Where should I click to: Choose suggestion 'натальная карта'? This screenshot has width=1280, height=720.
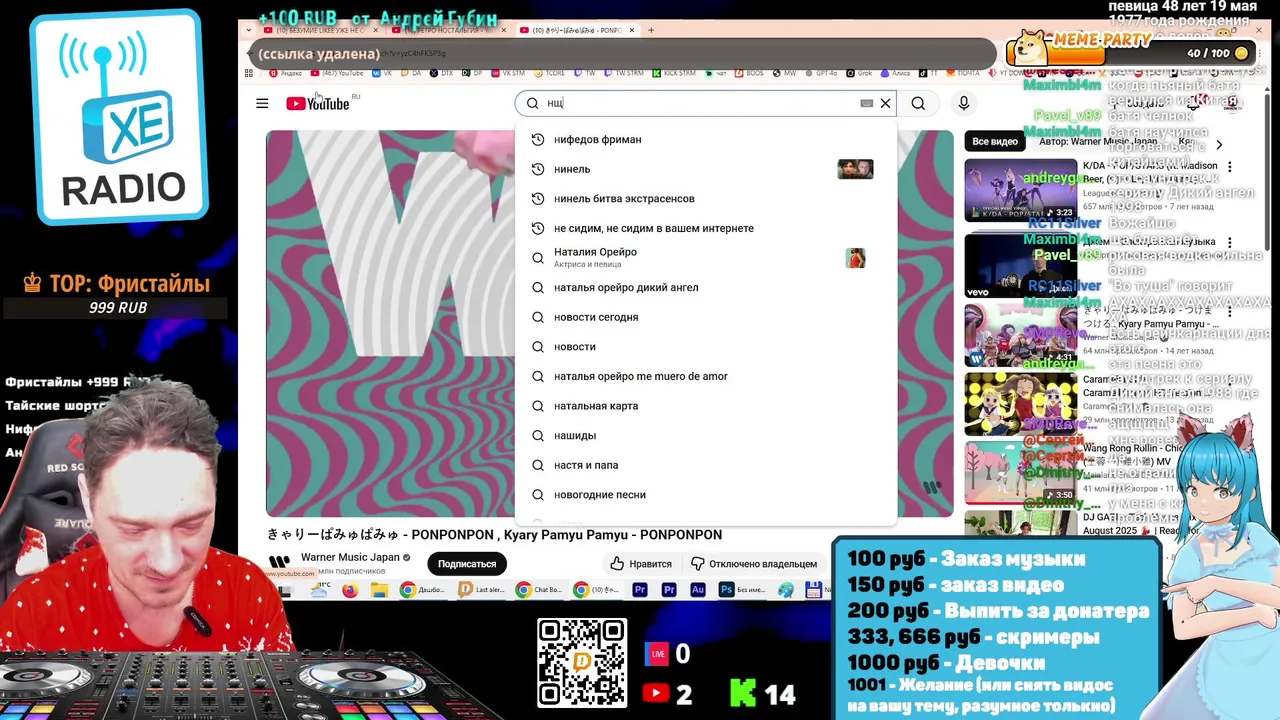click(706, 406)
